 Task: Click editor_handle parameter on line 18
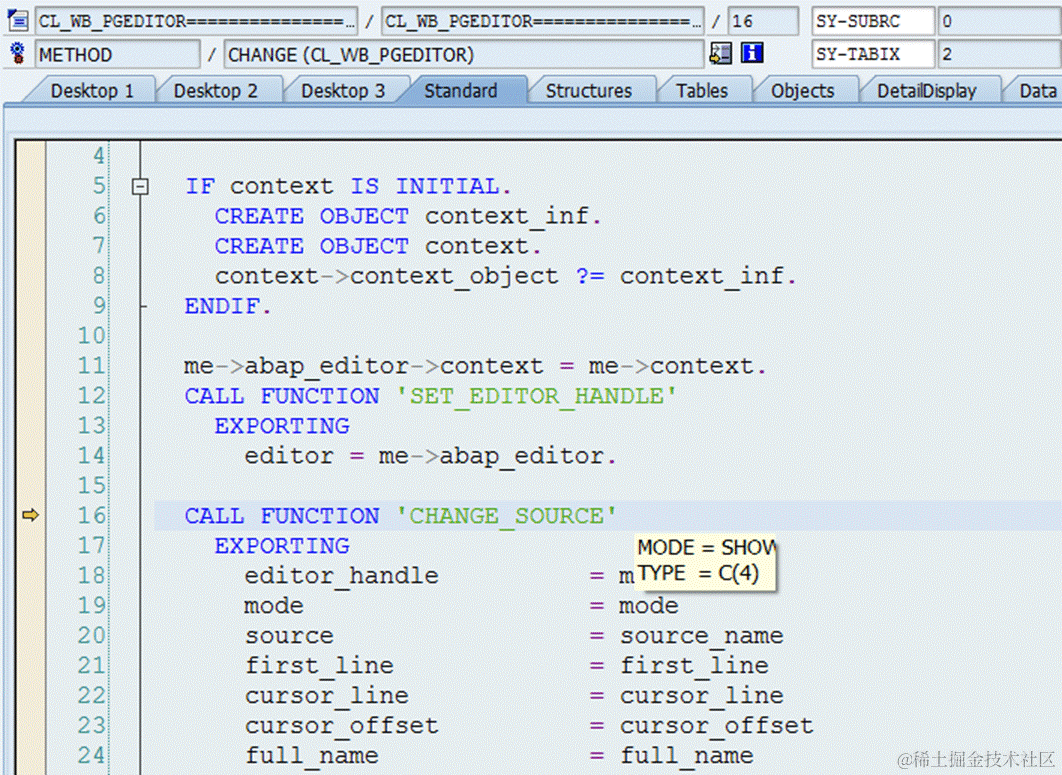click(x=342, y=576)
